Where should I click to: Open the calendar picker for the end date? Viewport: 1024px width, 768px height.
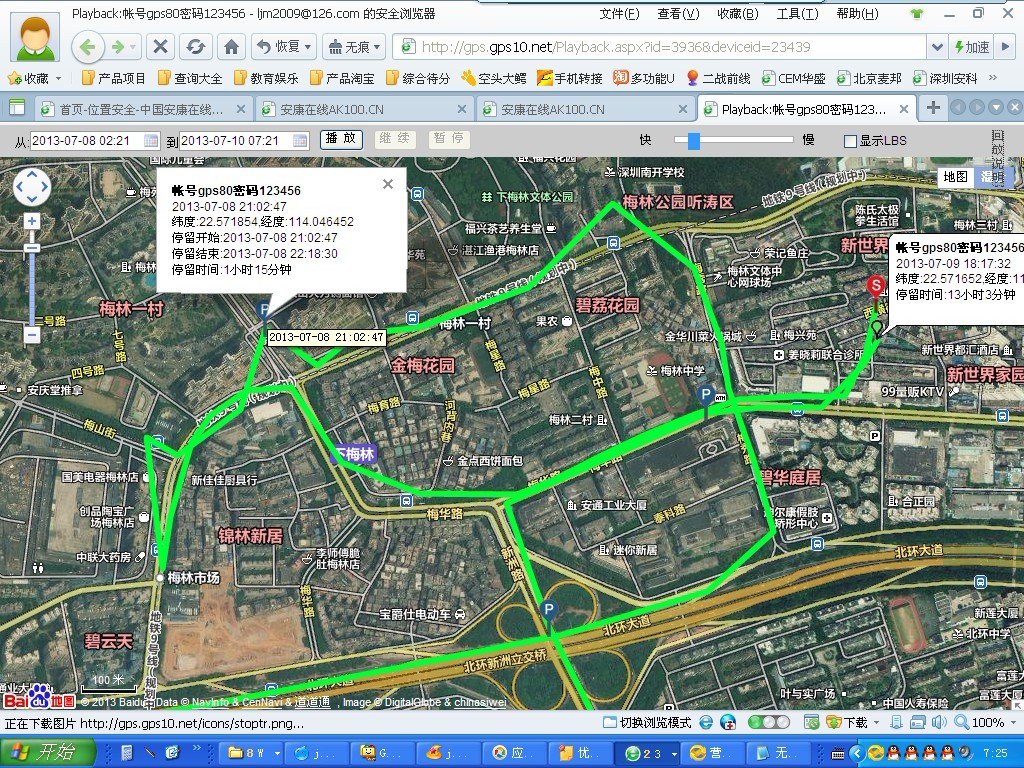tap(300, 140)
